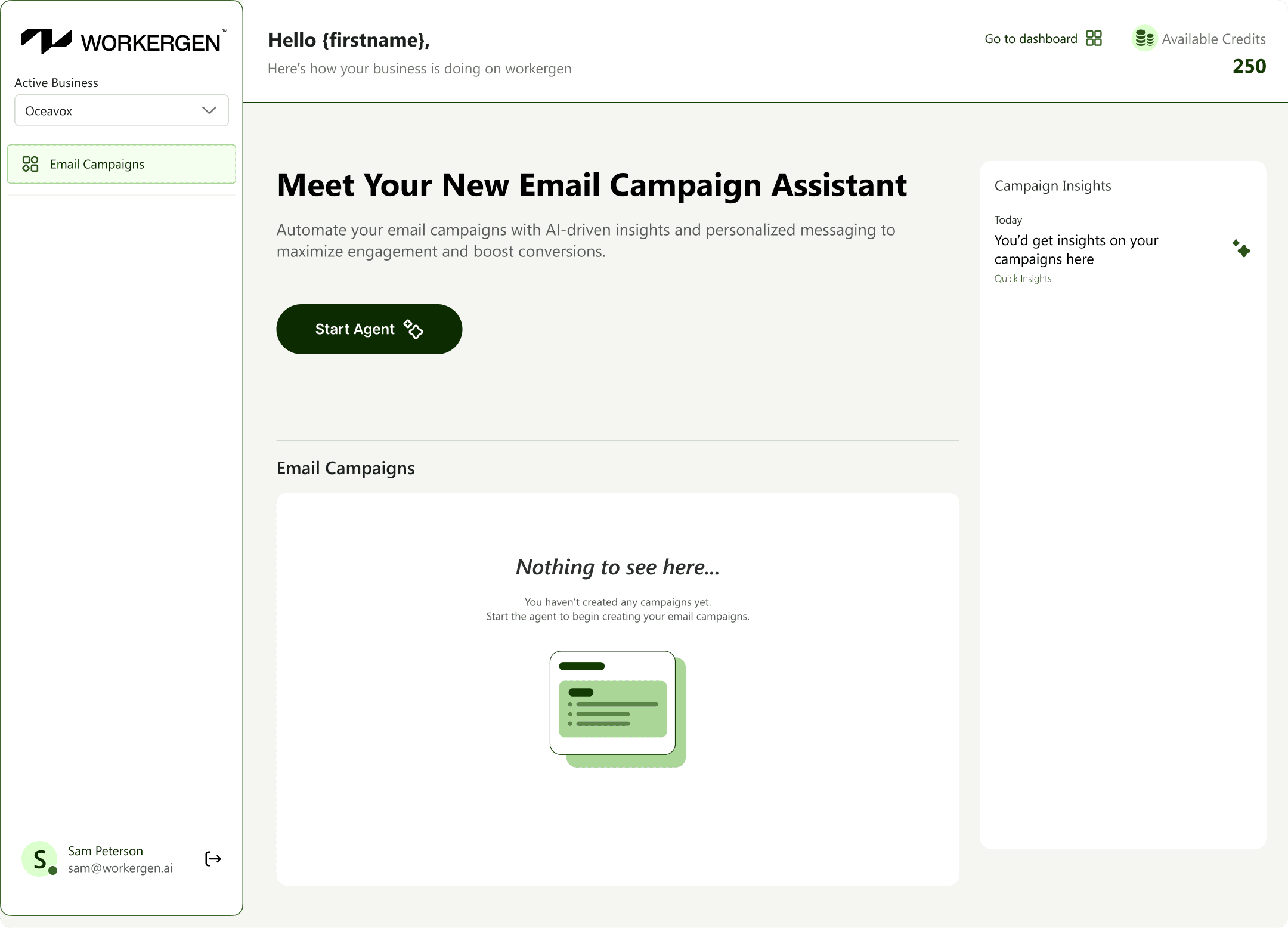Click the dashboard grid icon

click(1094, 38)
